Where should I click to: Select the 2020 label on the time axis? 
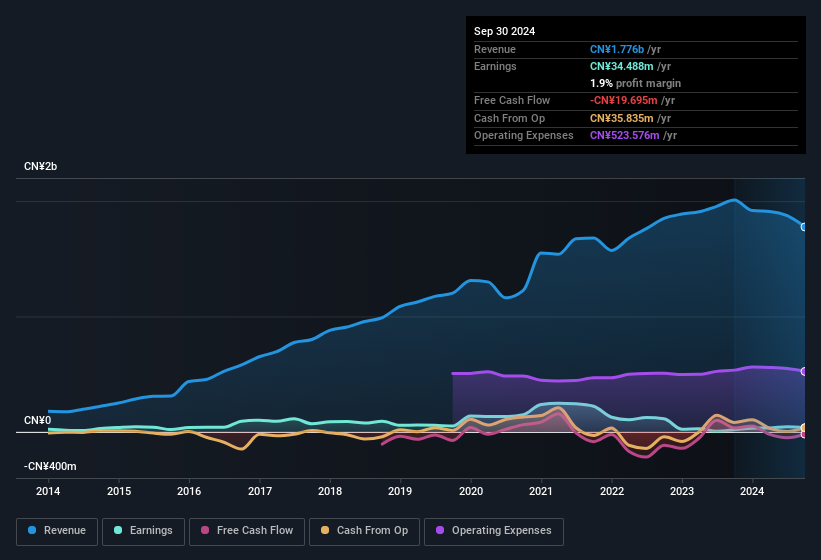[470, 491]
